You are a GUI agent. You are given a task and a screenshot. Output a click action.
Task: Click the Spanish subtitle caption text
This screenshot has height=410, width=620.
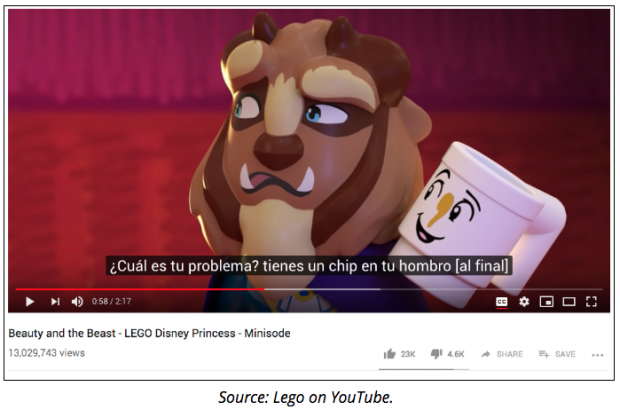coord(309,266)
